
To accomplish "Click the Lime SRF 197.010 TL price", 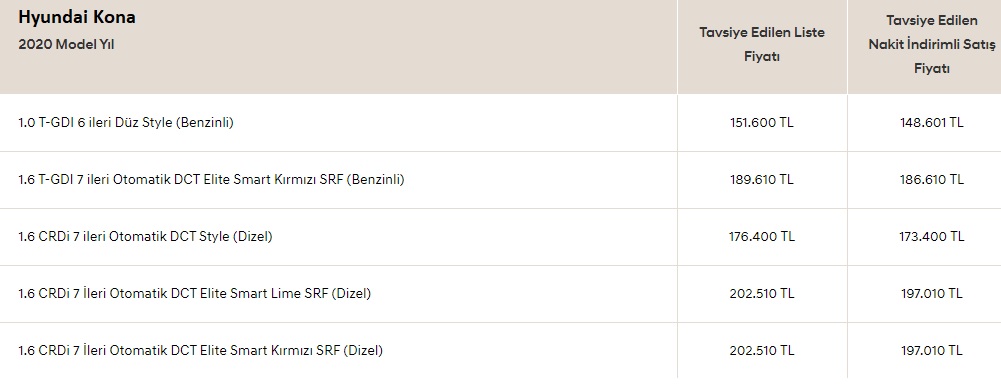I will 931,293.
